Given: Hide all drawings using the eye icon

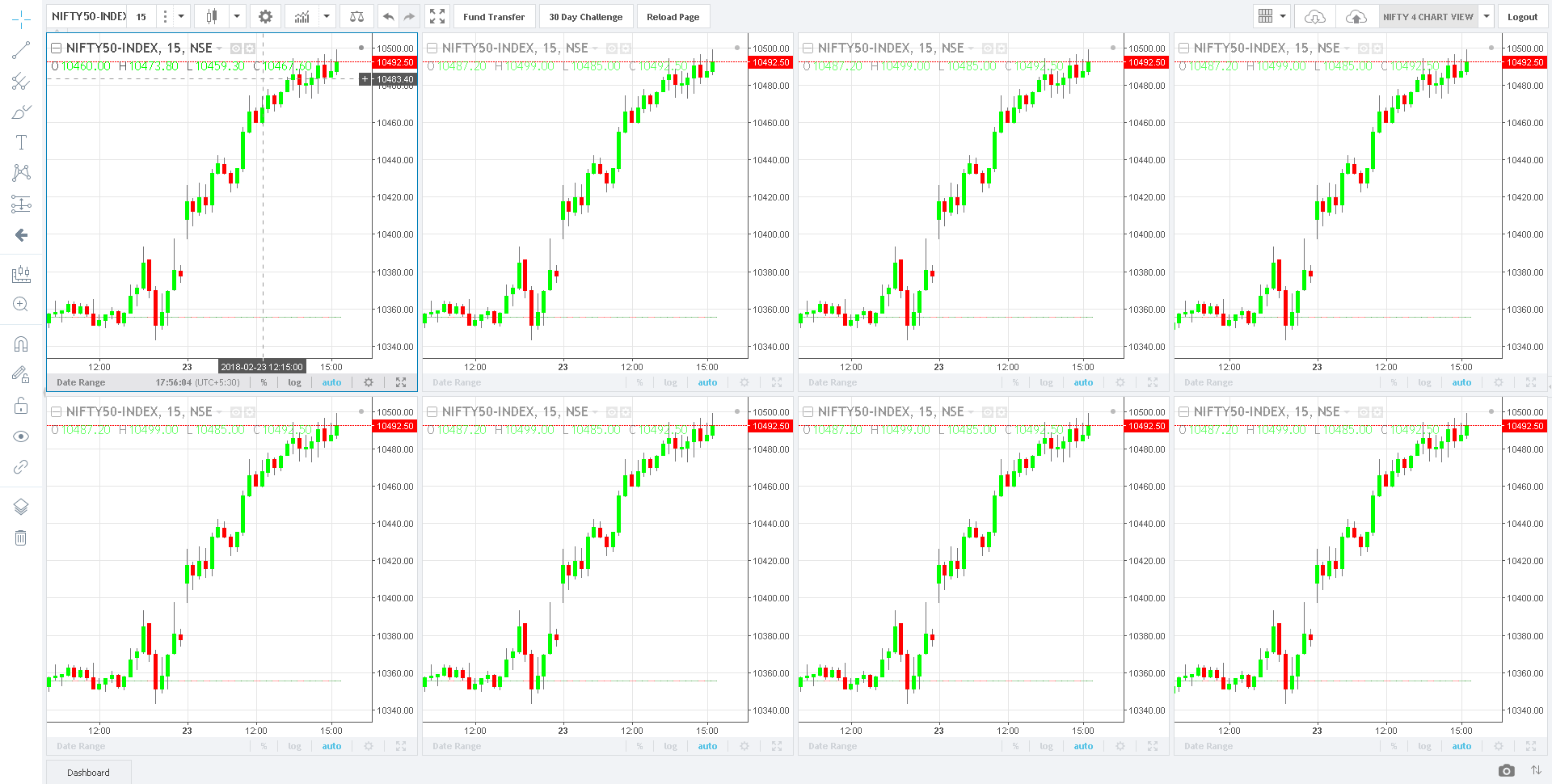Looking at the screenshot, I should [21, 436].
